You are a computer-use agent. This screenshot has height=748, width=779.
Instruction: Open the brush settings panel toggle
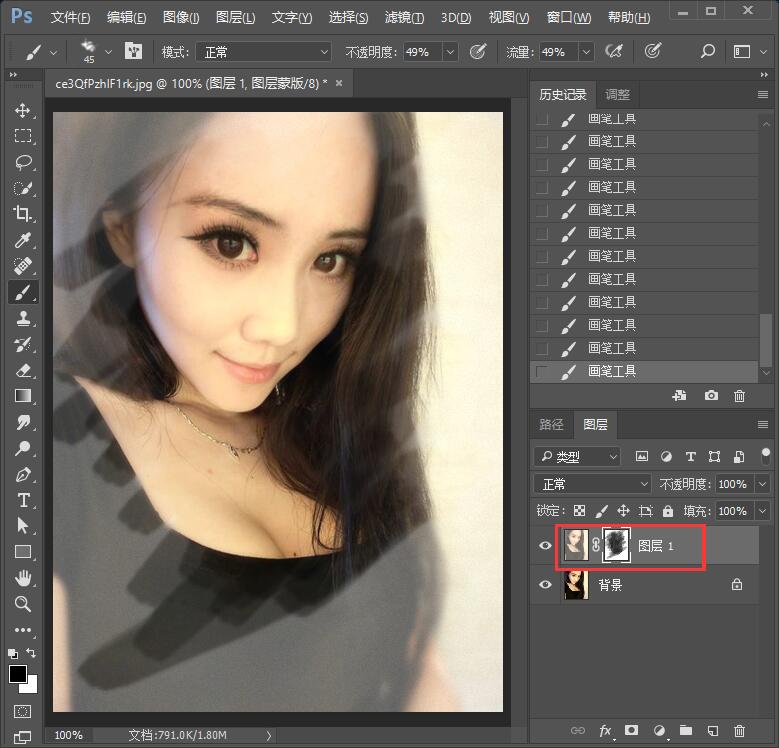133,51
